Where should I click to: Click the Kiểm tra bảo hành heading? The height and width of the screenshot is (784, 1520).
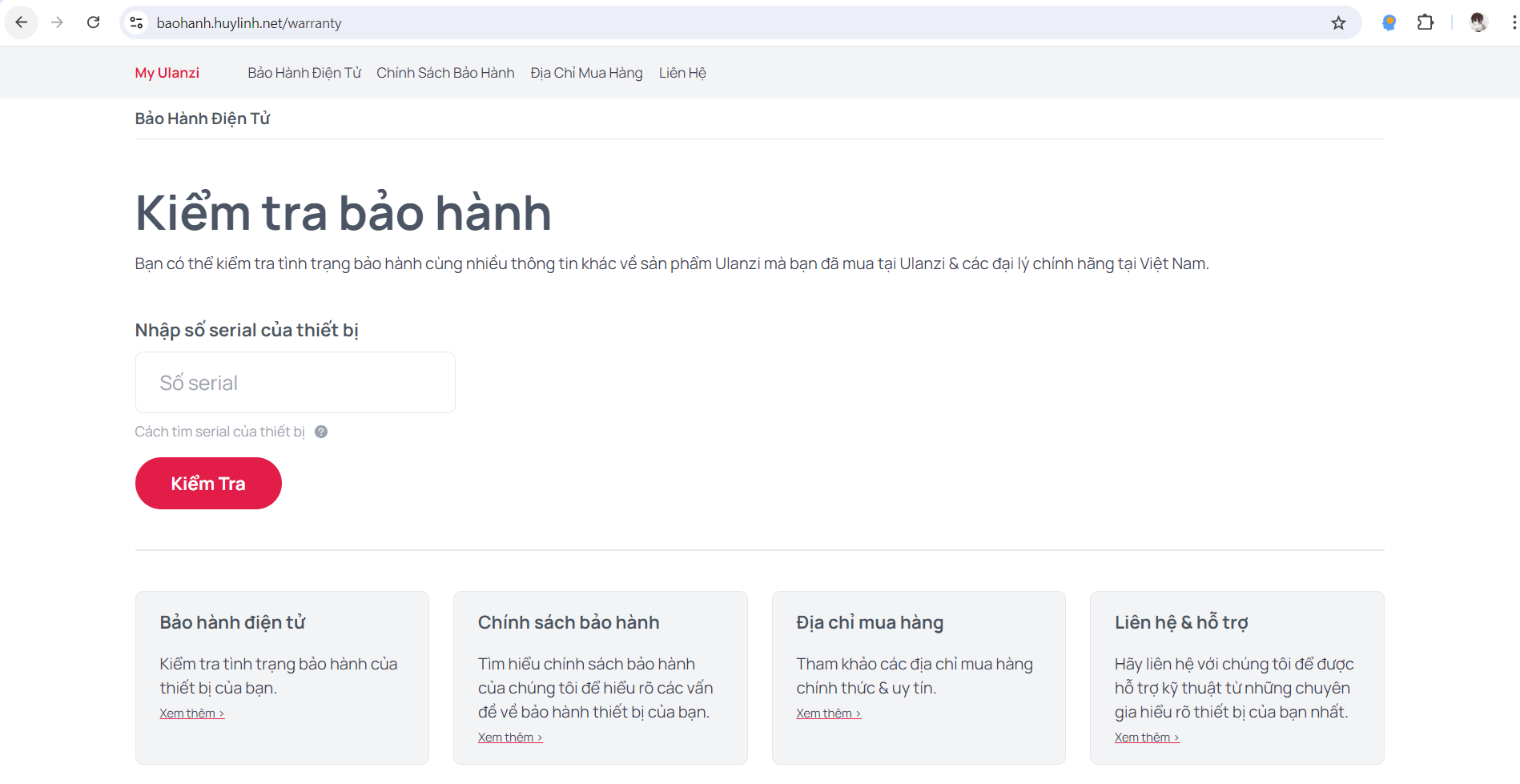[344, 213]
